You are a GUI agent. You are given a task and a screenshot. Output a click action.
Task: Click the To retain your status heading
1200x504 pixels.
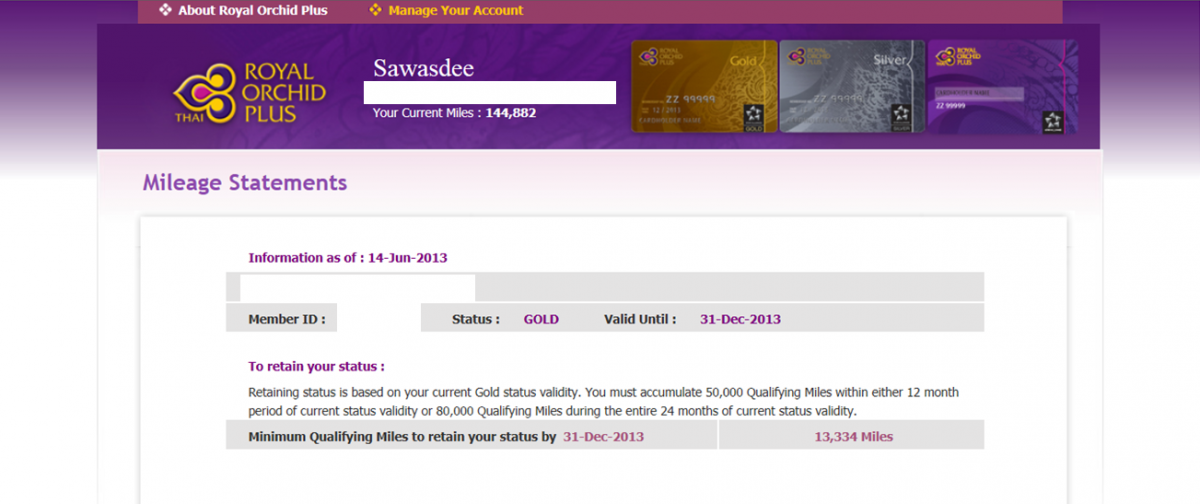(x=316, y=366)
